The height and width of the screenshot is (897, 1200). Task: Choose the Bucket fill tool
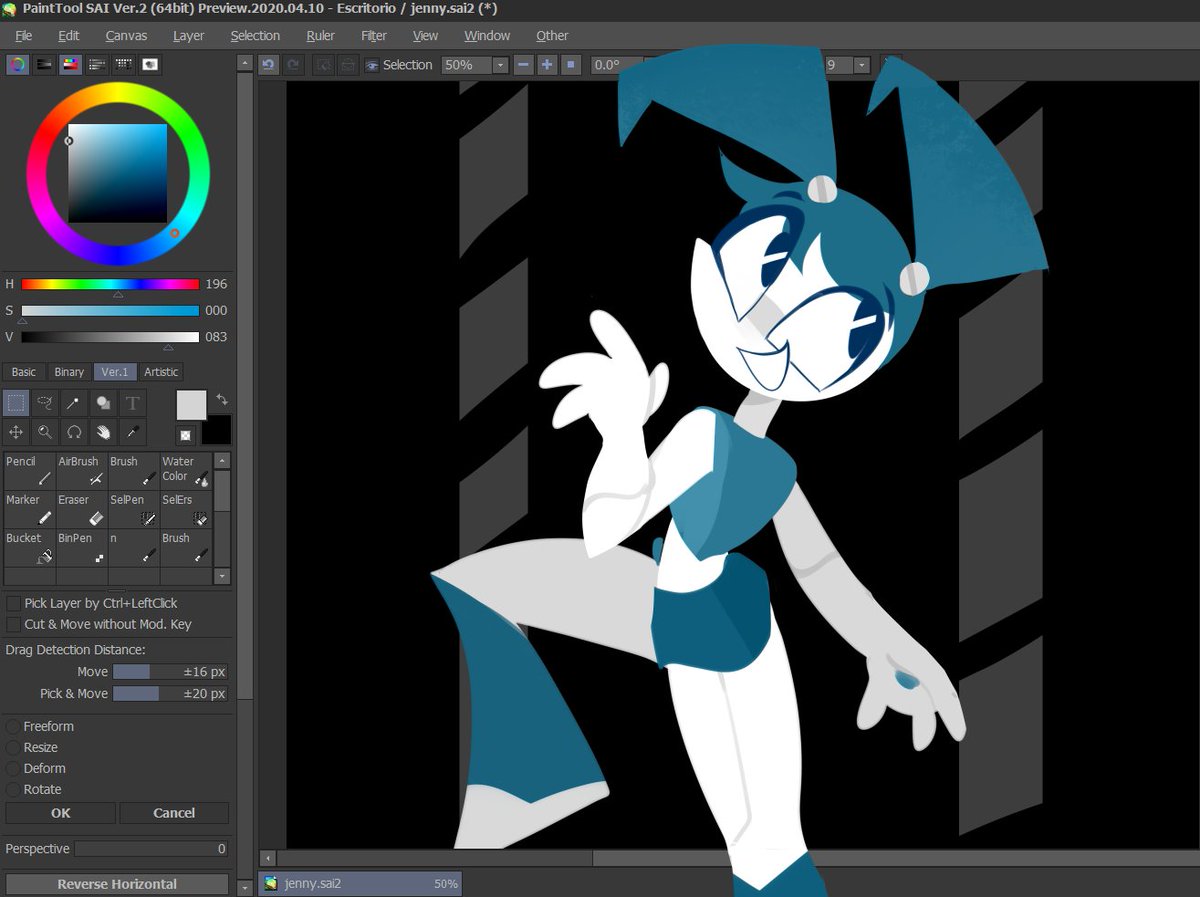click(30, 547)
